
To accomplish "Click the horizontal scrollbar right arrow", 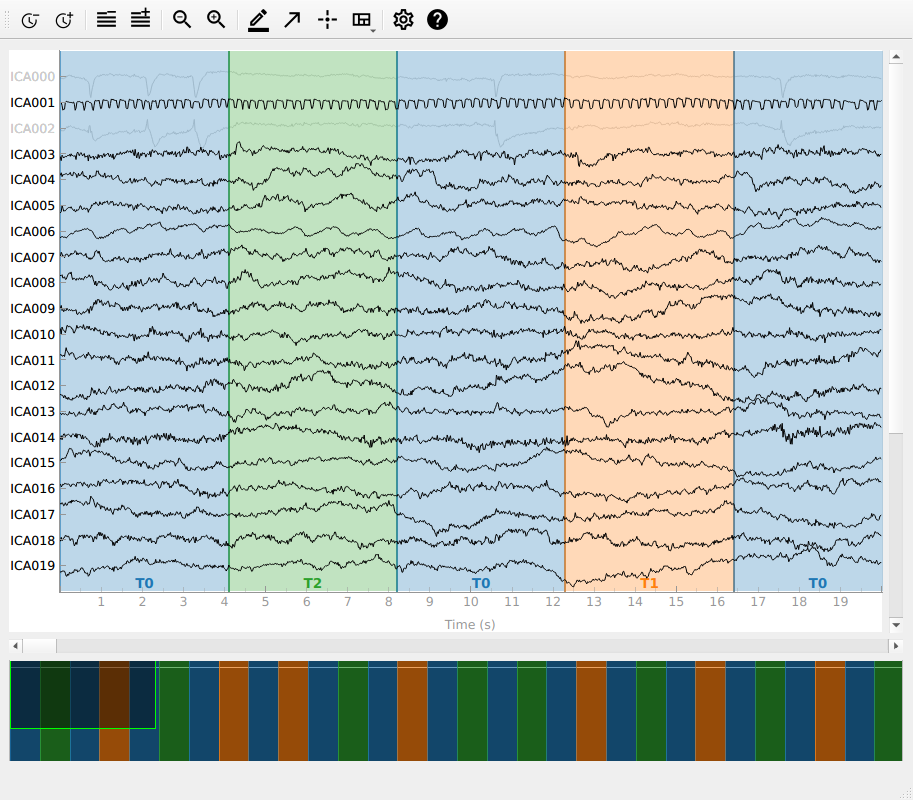I will 895,646.
